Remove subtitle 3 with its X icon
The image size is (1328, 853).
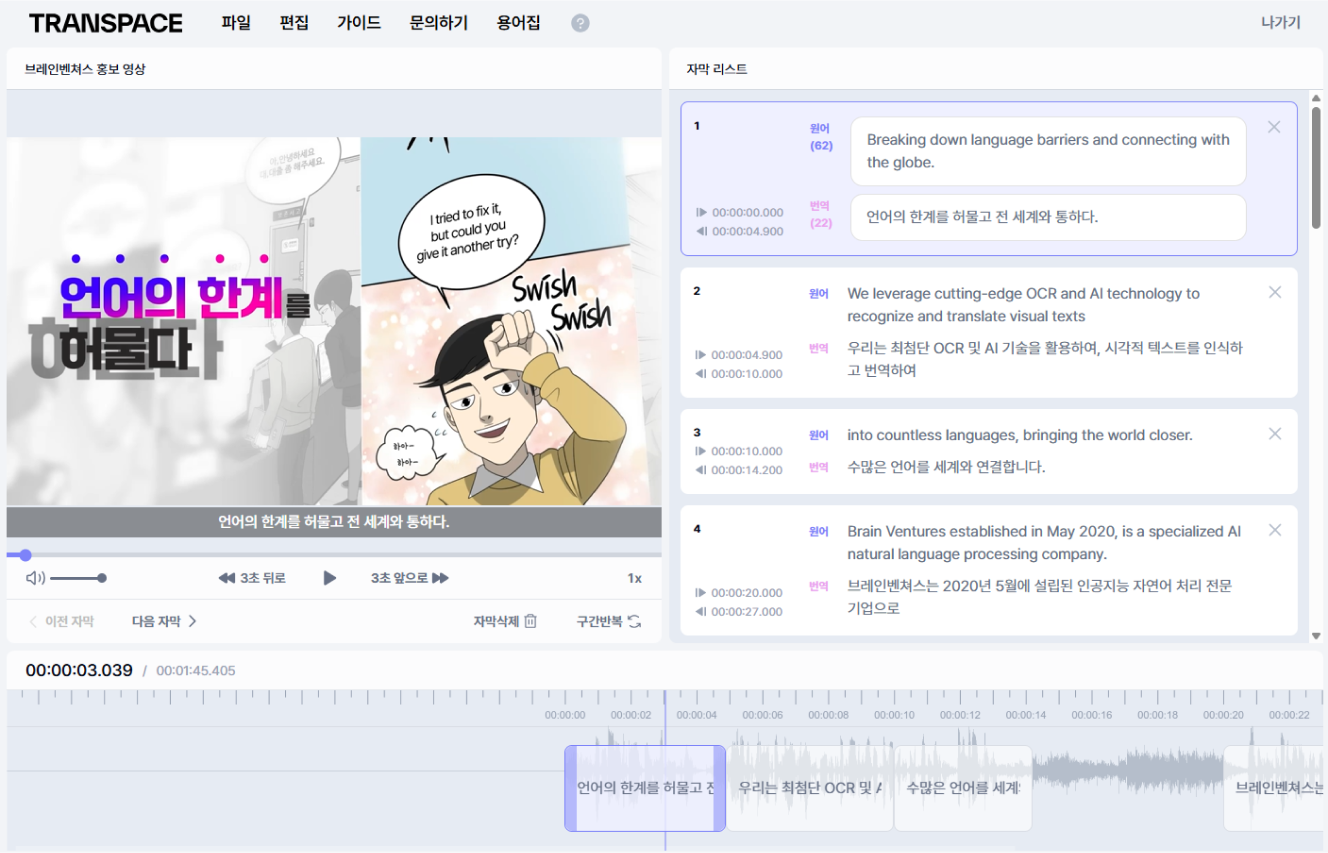tap(1274, 434)
